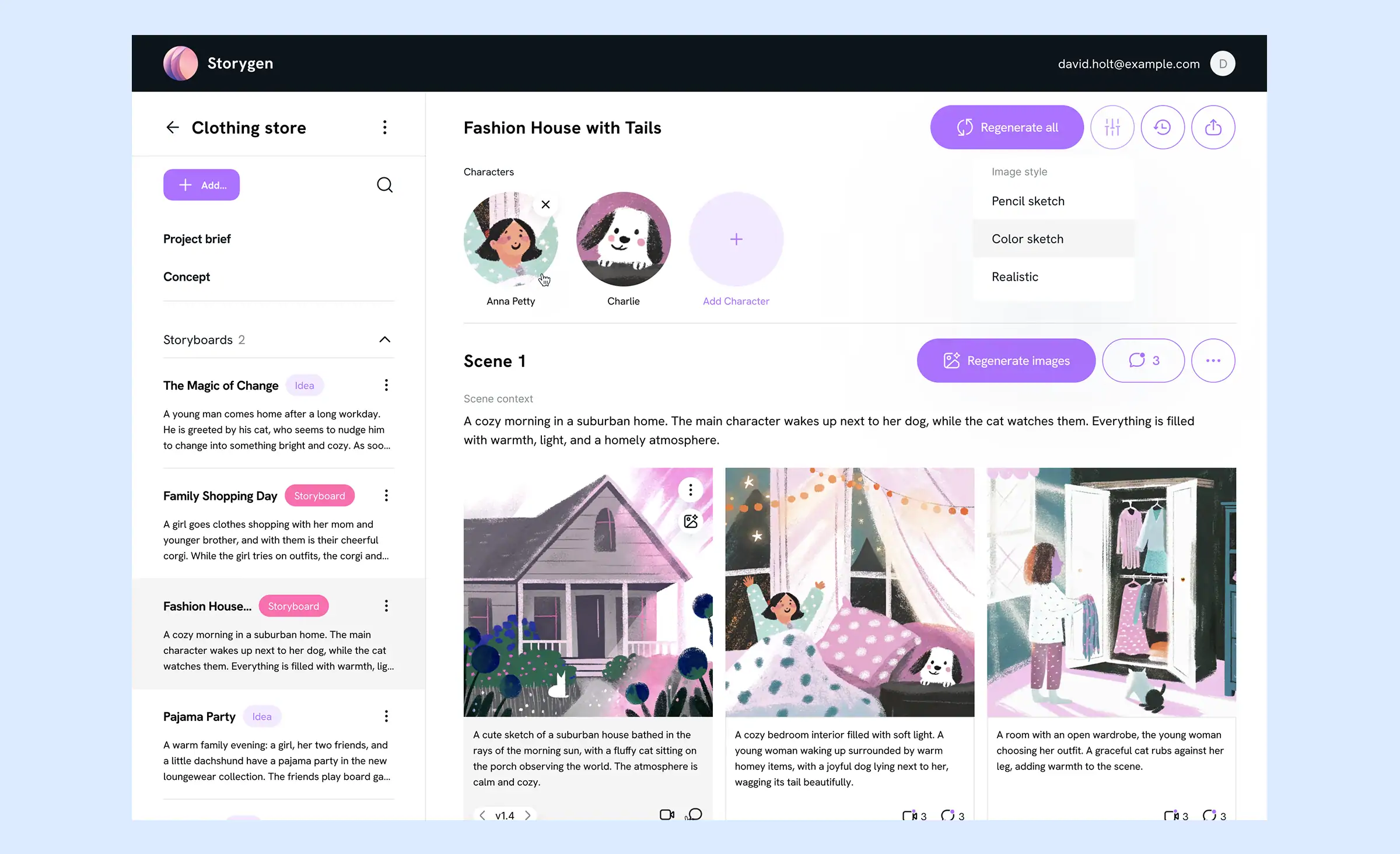The image size is (1400, 854).
Task: Open the wardrobe scene image
Action: pyautogui.click(x=1111, y=592)
